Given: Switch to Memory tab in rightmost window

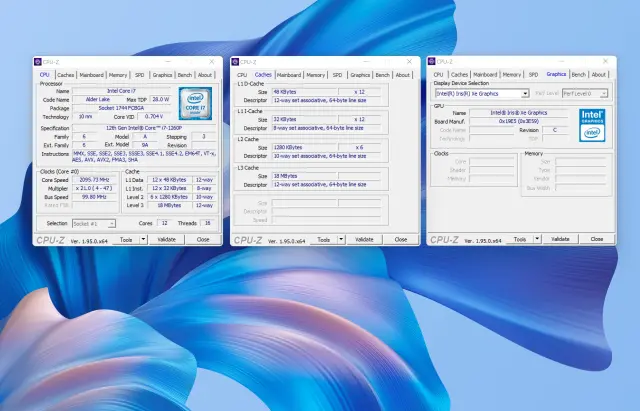Looking at the screenshot, I should point(512,74).
